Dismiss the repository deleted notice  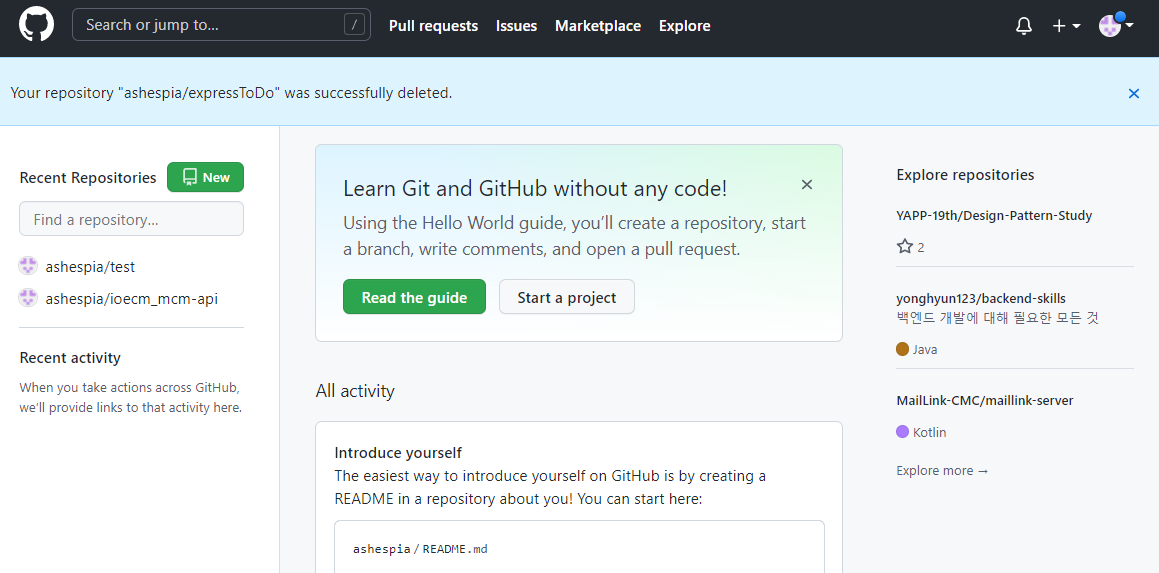1134,93
